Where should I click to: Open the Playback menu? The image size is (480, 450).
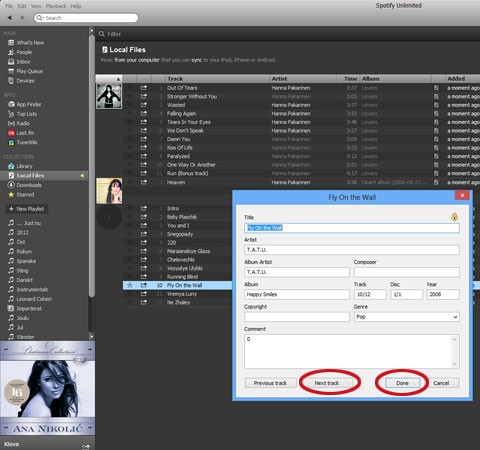pyautogui.click(x=56, y=6)
